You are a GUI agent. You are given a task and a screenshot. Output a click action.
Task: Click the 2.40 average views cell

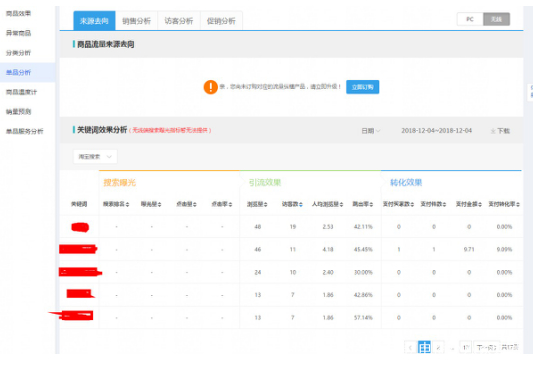point(328,272)
